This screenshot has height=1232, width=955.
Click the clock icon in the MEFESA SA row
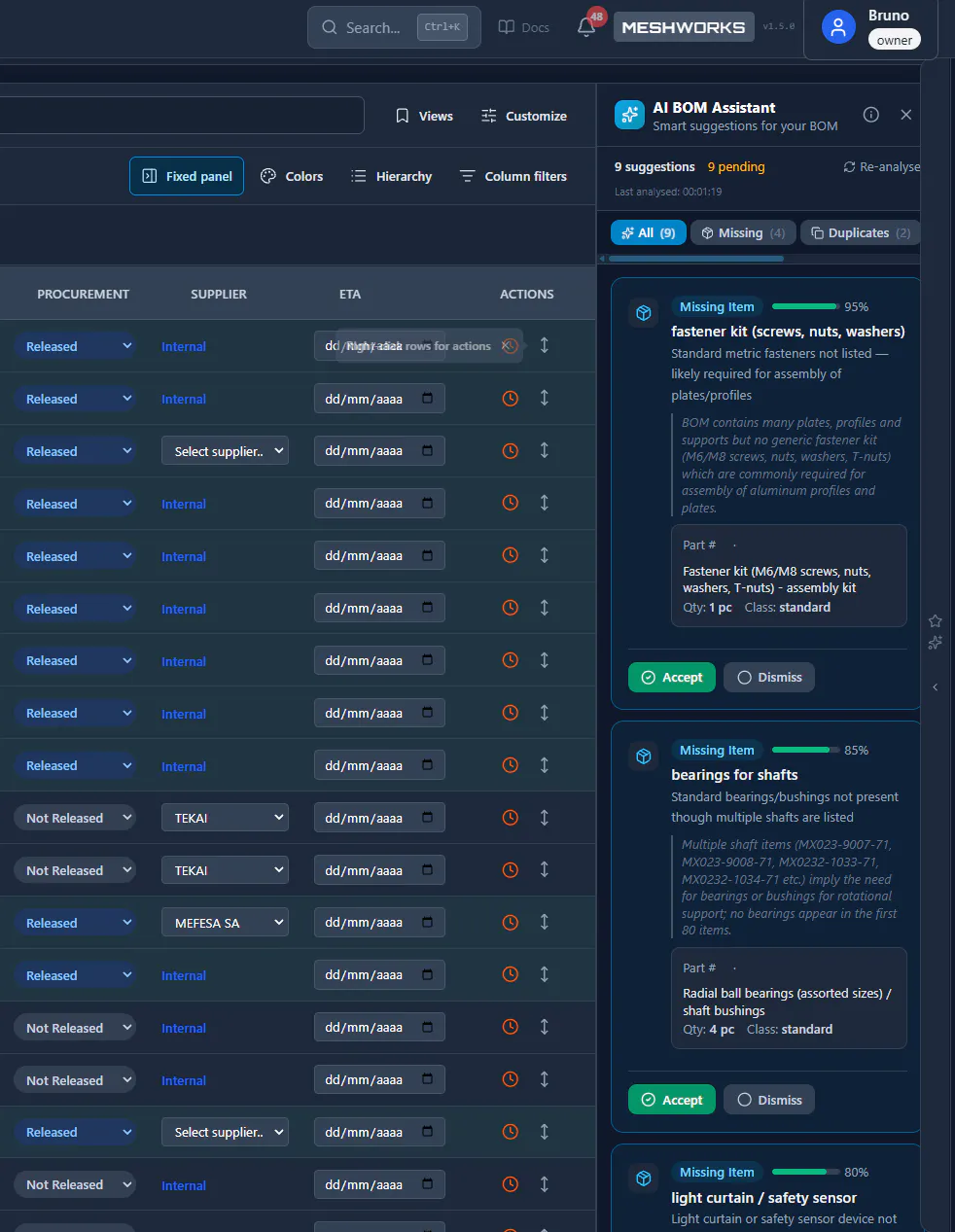pos(510,922)
